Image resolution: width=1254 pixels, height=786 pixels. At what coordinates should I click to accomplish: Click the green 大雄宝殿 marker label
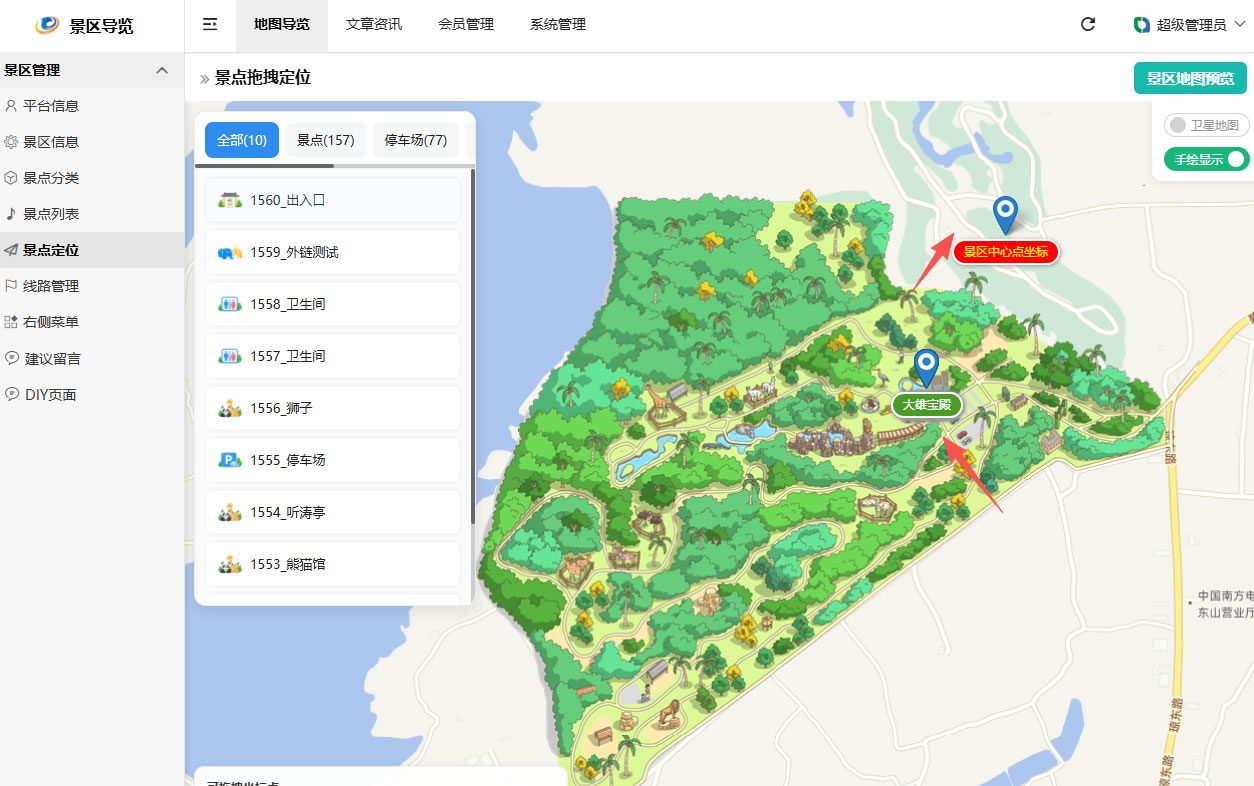click(927, 405)
